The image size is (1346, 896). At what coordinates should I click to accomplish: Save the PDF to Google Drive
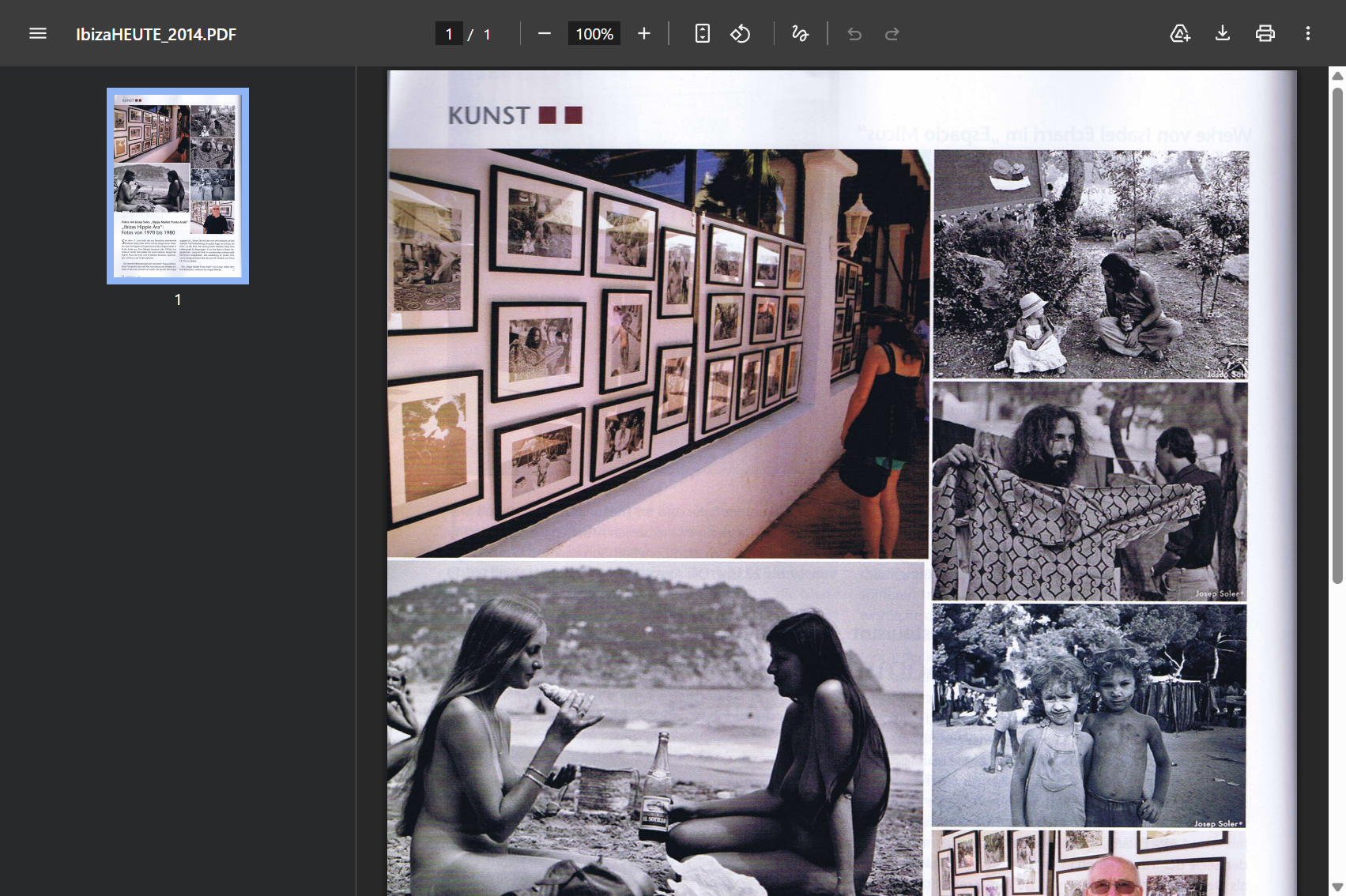pos(1179,33)
